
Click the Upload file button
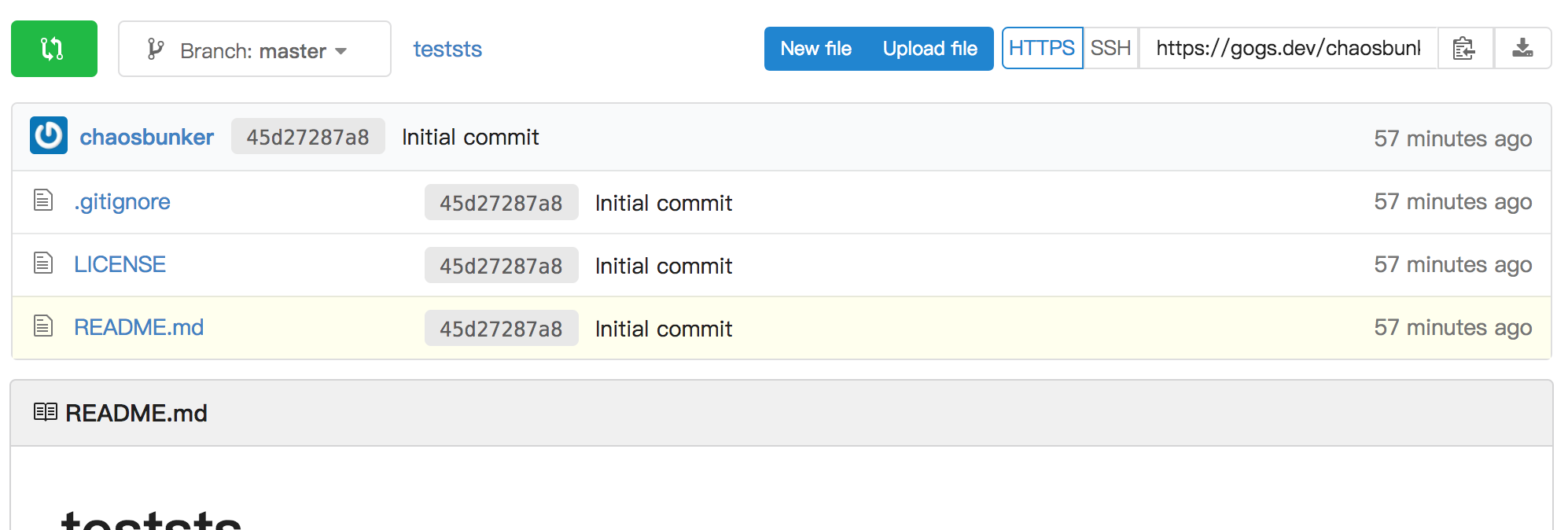(929, 49)
